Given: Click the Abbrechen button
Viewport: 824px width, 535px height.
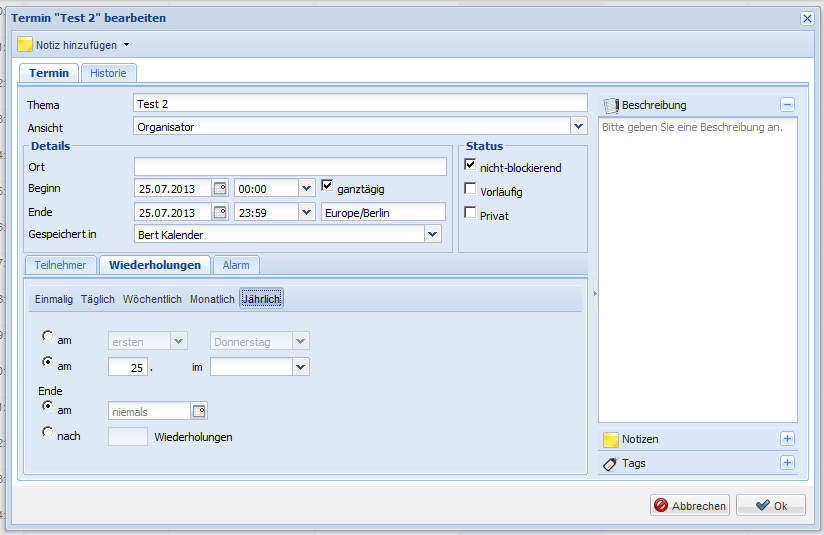Looking at the screenshot, I should coord(689,506).
